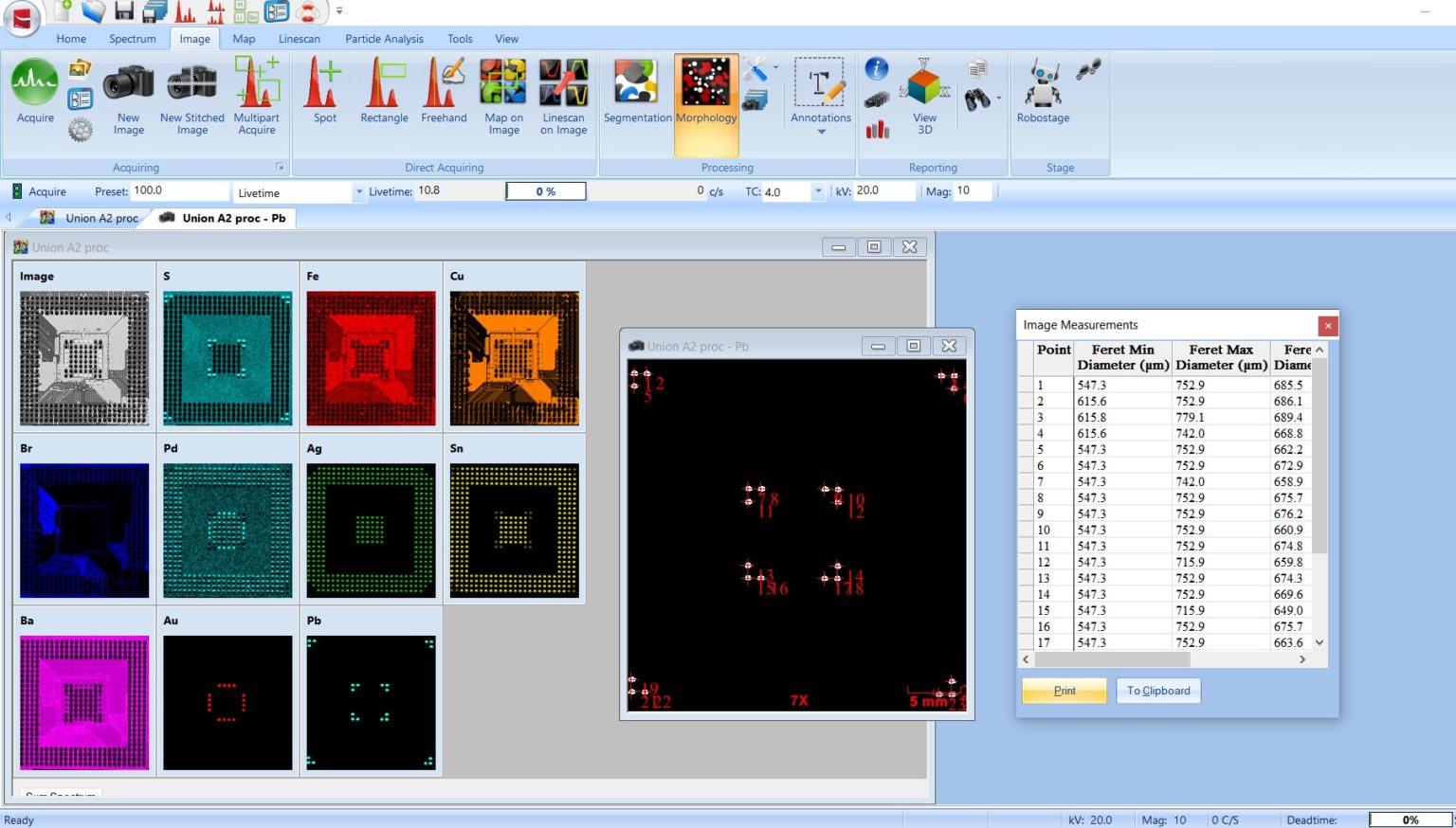Viewport: 1456px width, 828px height.
Task: Open the Segmentation processing tool
Action: 636,92
